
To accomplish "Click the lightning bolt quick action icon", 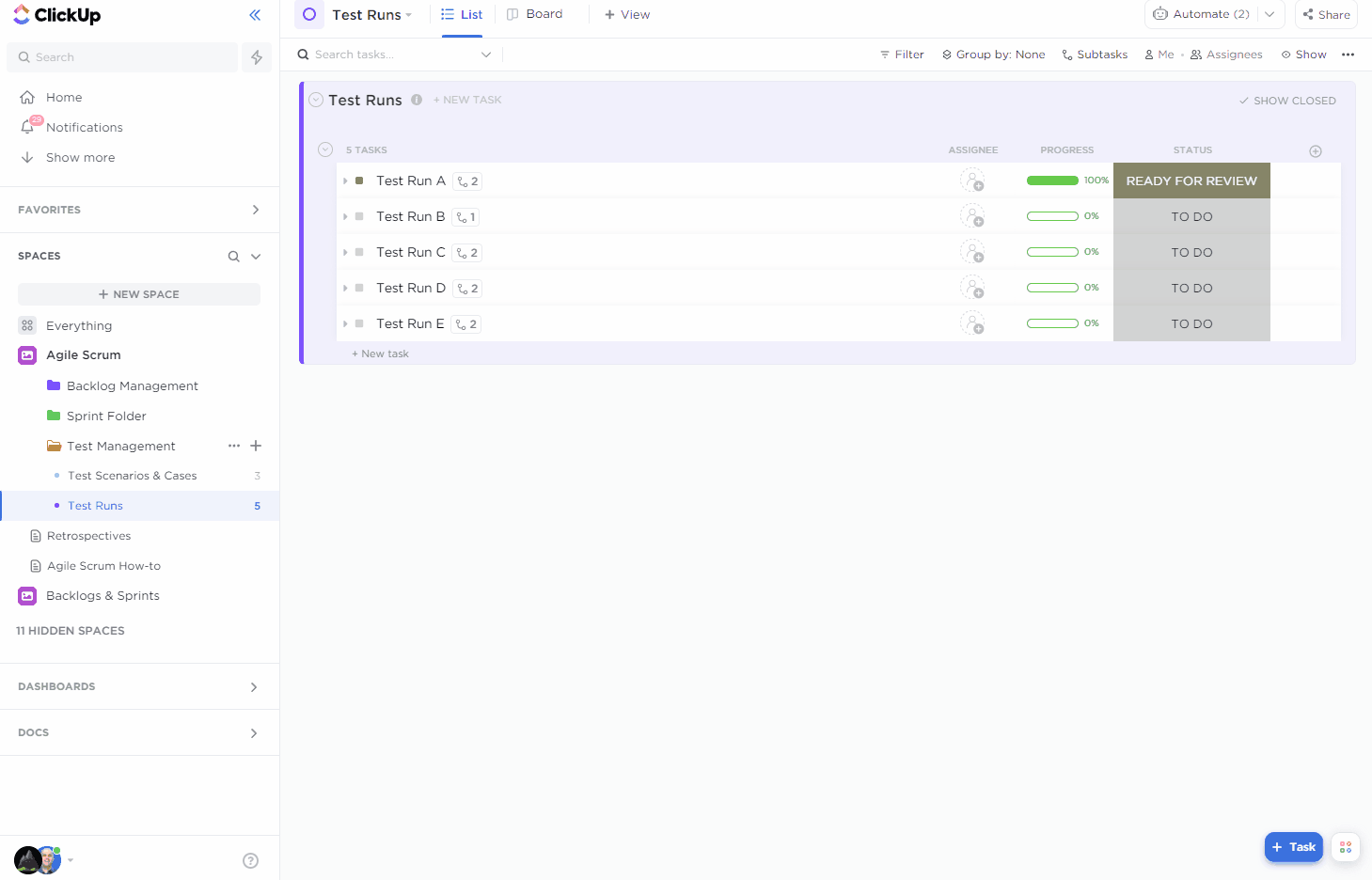I will (257, 57).
